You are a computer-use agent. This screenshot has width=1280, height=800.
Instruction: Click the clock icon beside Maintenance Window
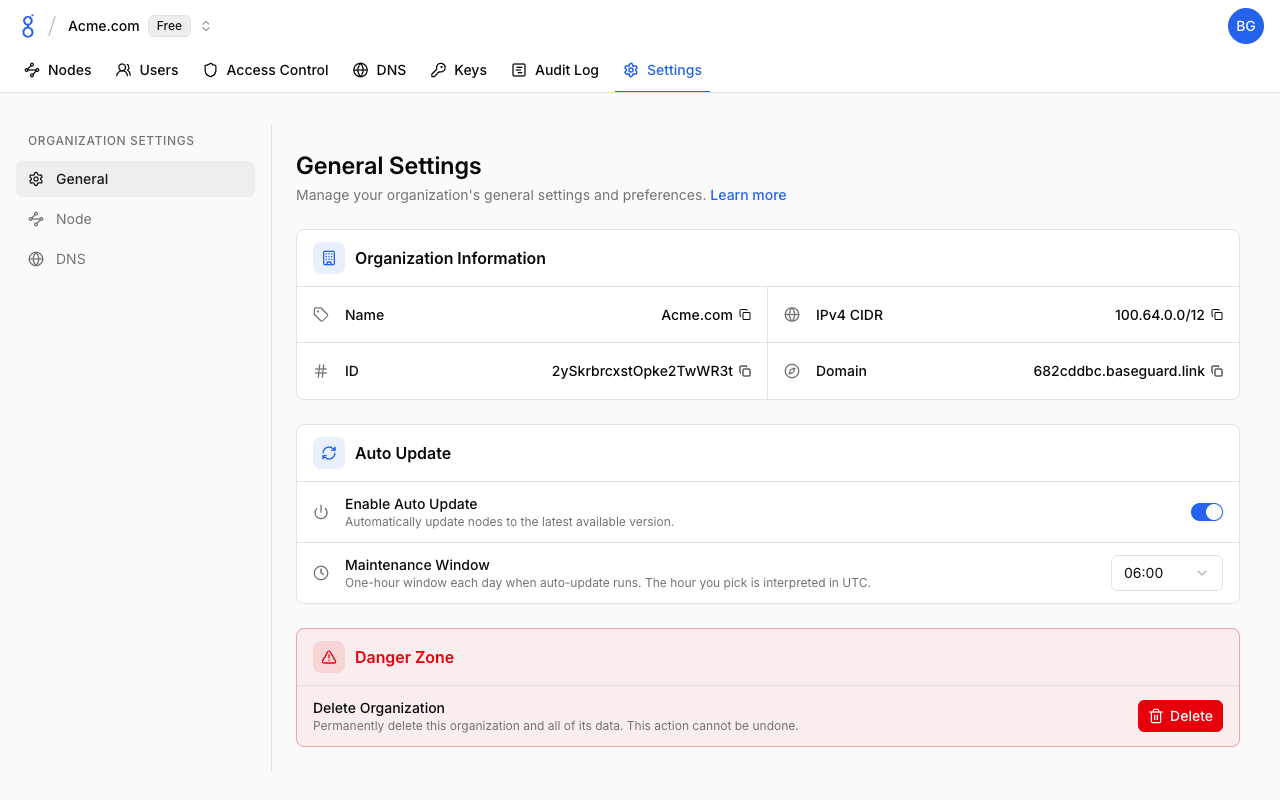(x=321, y=573)
